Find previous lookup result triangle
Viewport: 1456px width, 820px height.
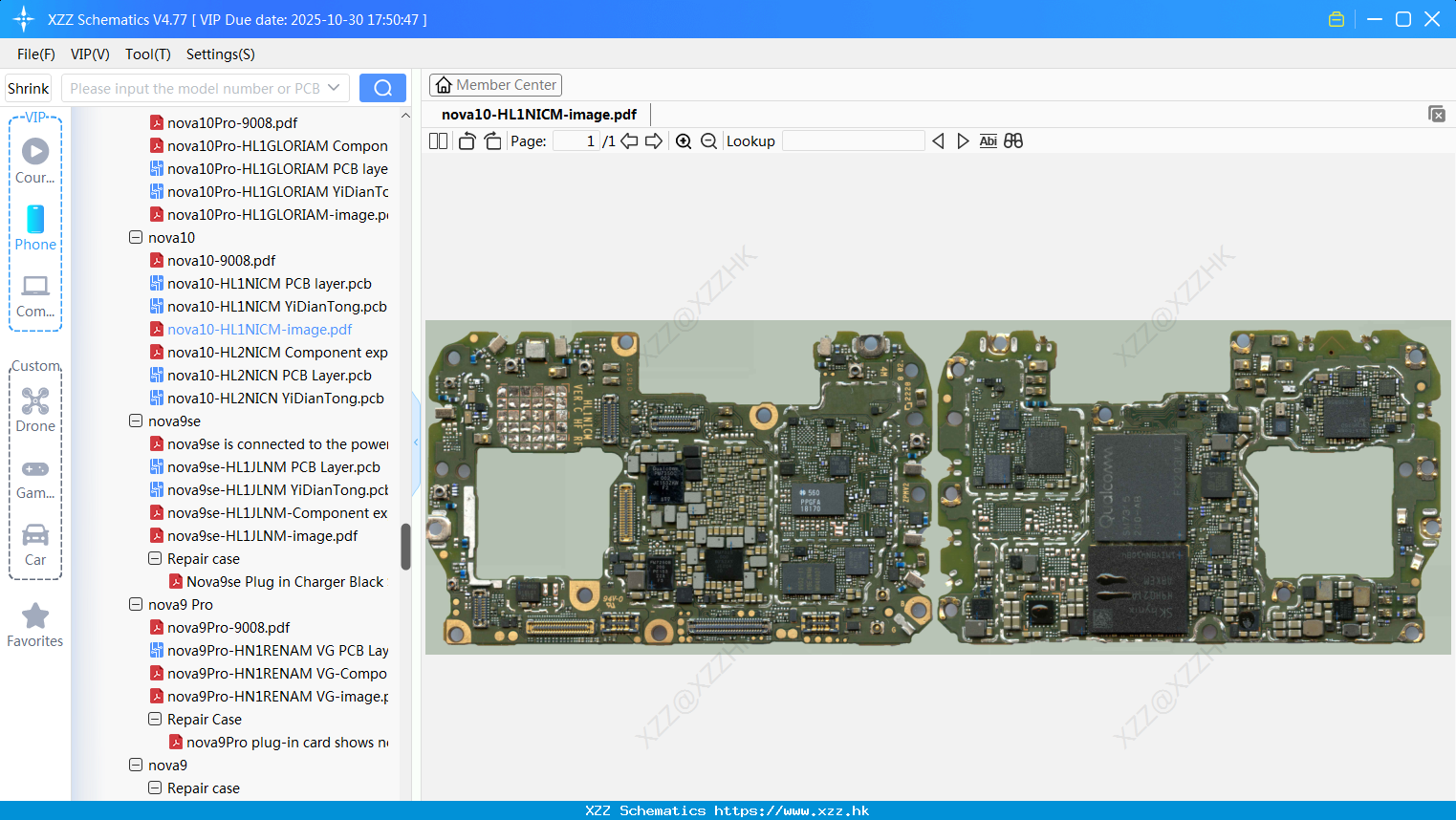click(x=938, y=140)
